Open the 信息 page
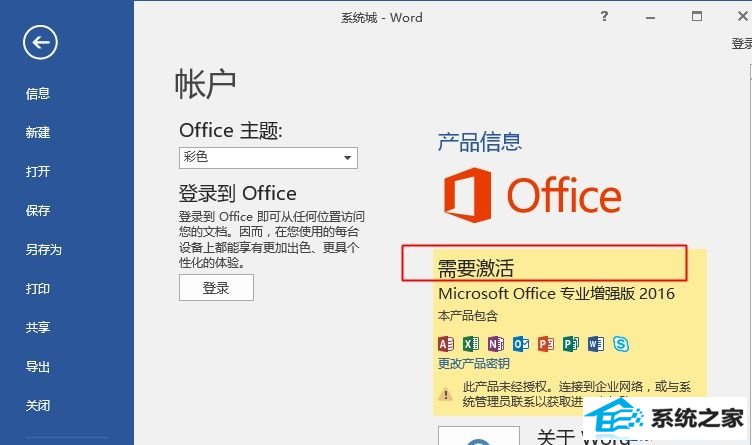Viewport: 752px width, 445px height. [x=38, y=94]
